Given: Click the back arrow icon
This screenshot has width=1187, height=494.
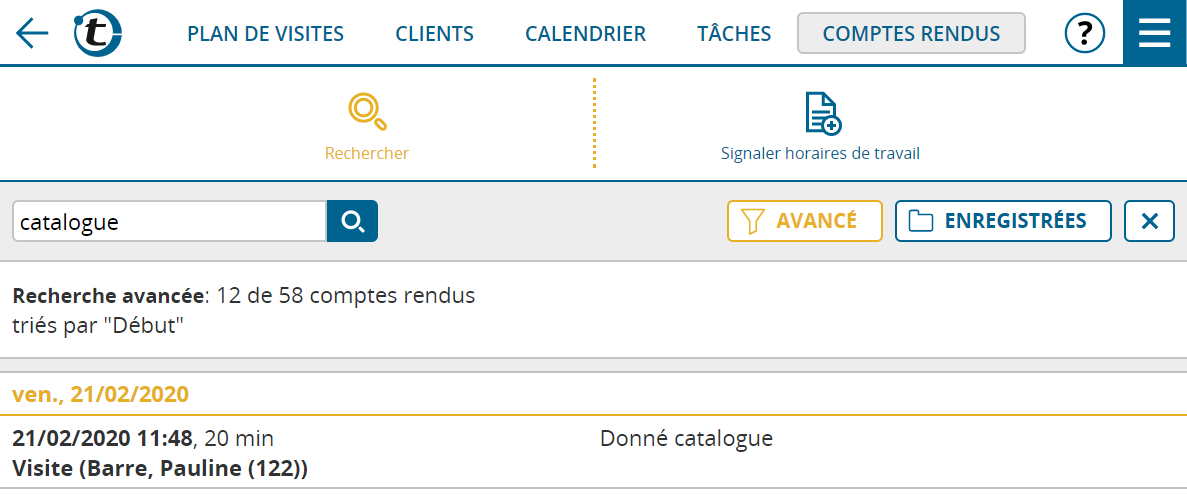Looking at the screenshot, I should pos(32,33).
